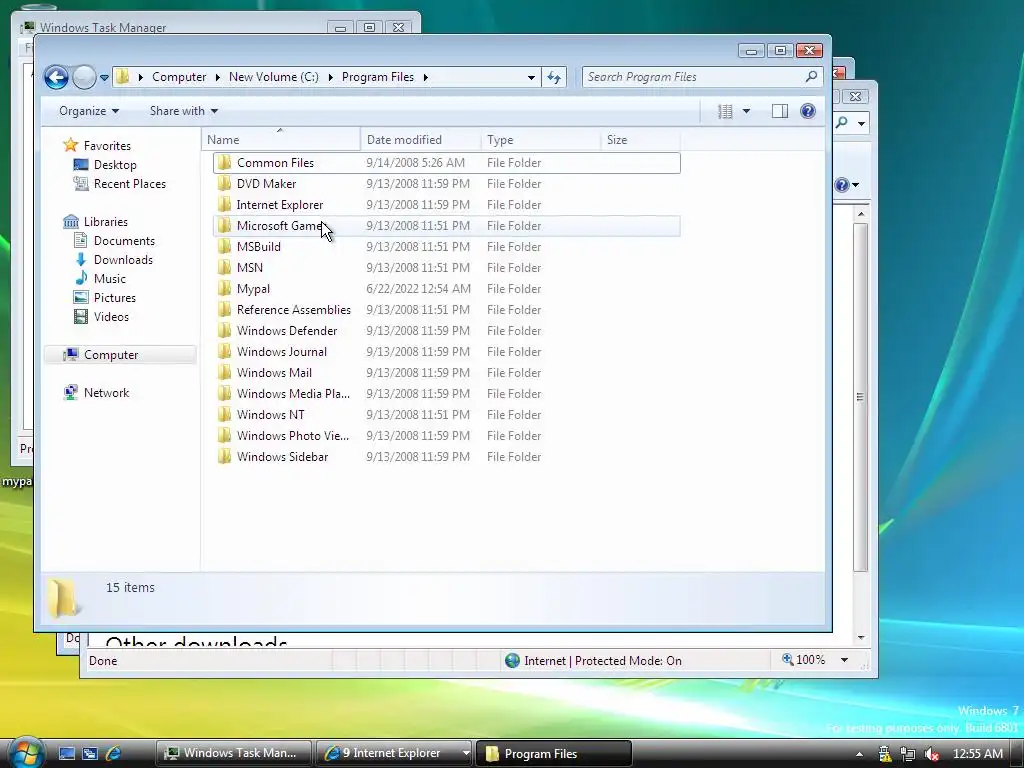Screen dimensions: 1024x768
Task: Select Computer in navigation pane
Action: tap(120, 355)
